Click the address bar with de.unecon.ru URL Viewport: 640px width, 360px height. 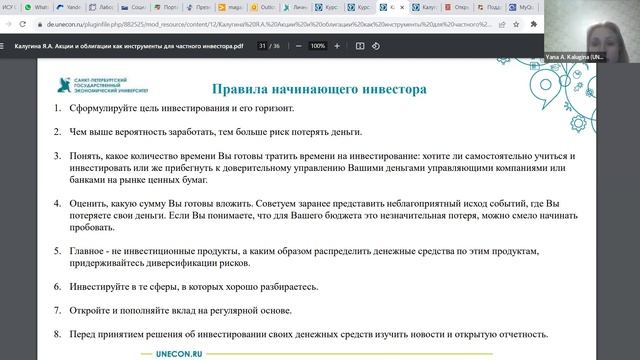(x=268, y=24)
